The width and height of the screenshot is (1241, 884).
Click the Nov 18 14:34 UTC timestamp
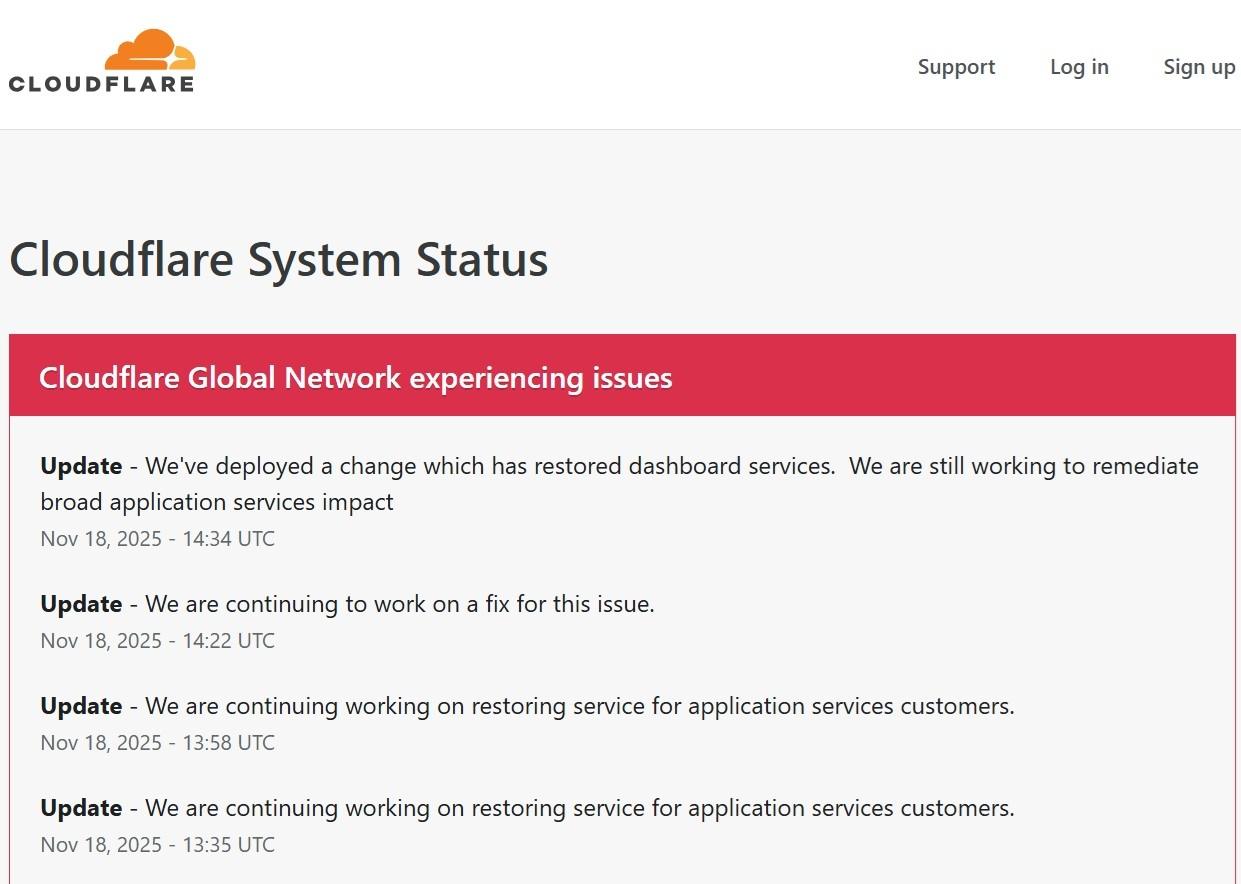(x=157, y=539)
